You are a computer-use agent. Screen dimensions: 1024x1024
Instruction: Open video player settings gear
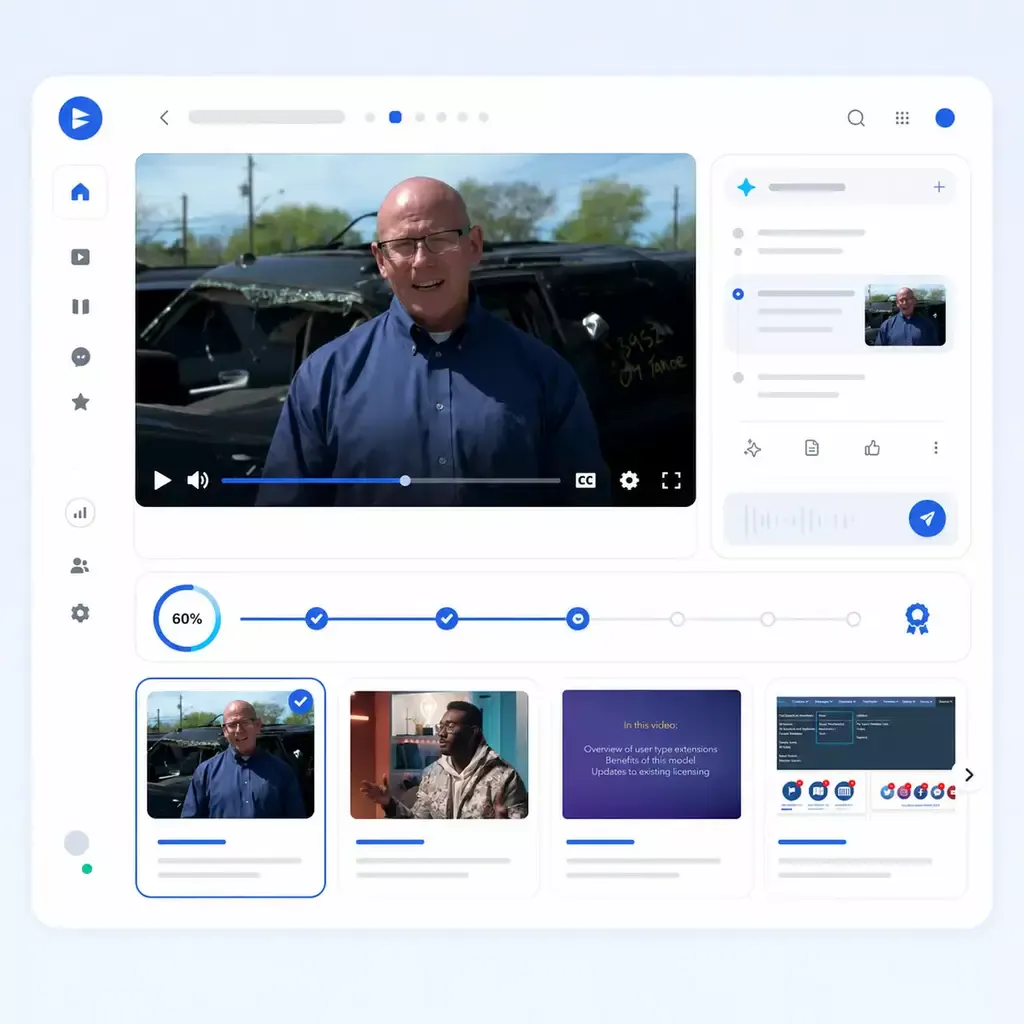[x=629, y=481]
